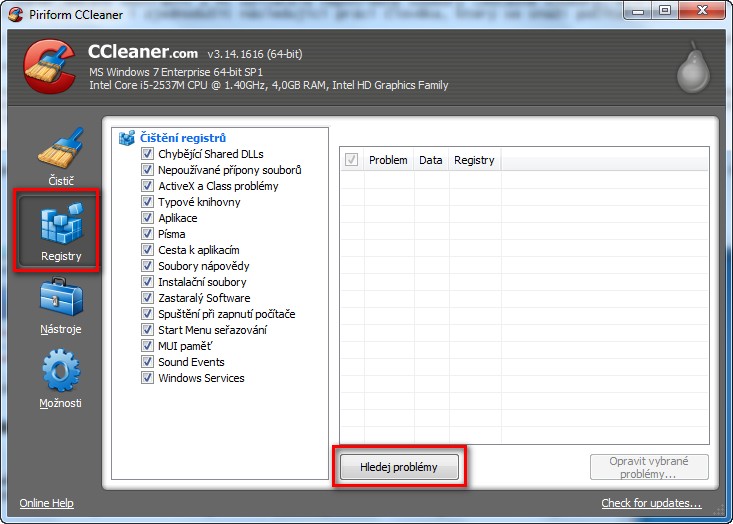Uncheck Instalační soubory

[147, 282]
